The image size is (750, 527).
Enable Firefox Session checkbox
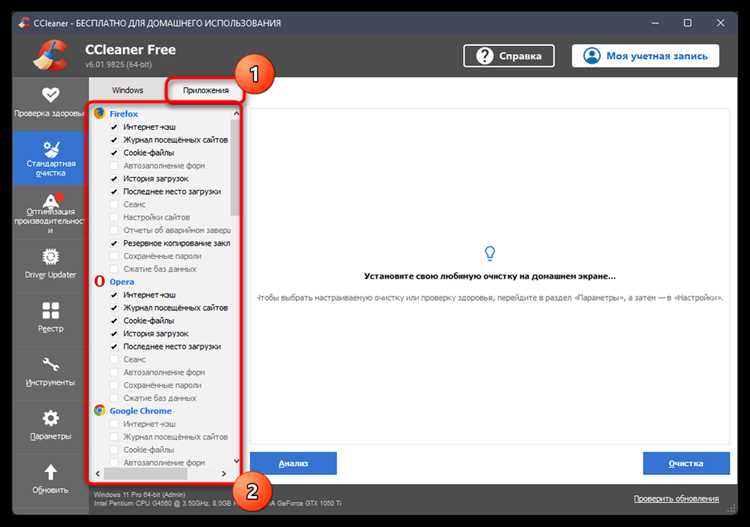[114, 205]
